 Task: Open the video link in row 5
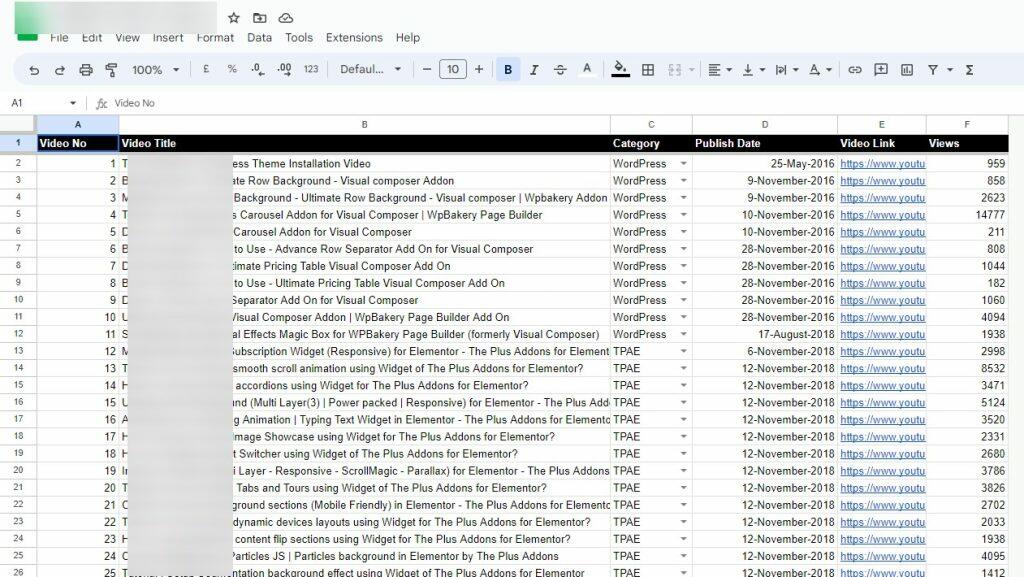point(882,215)
